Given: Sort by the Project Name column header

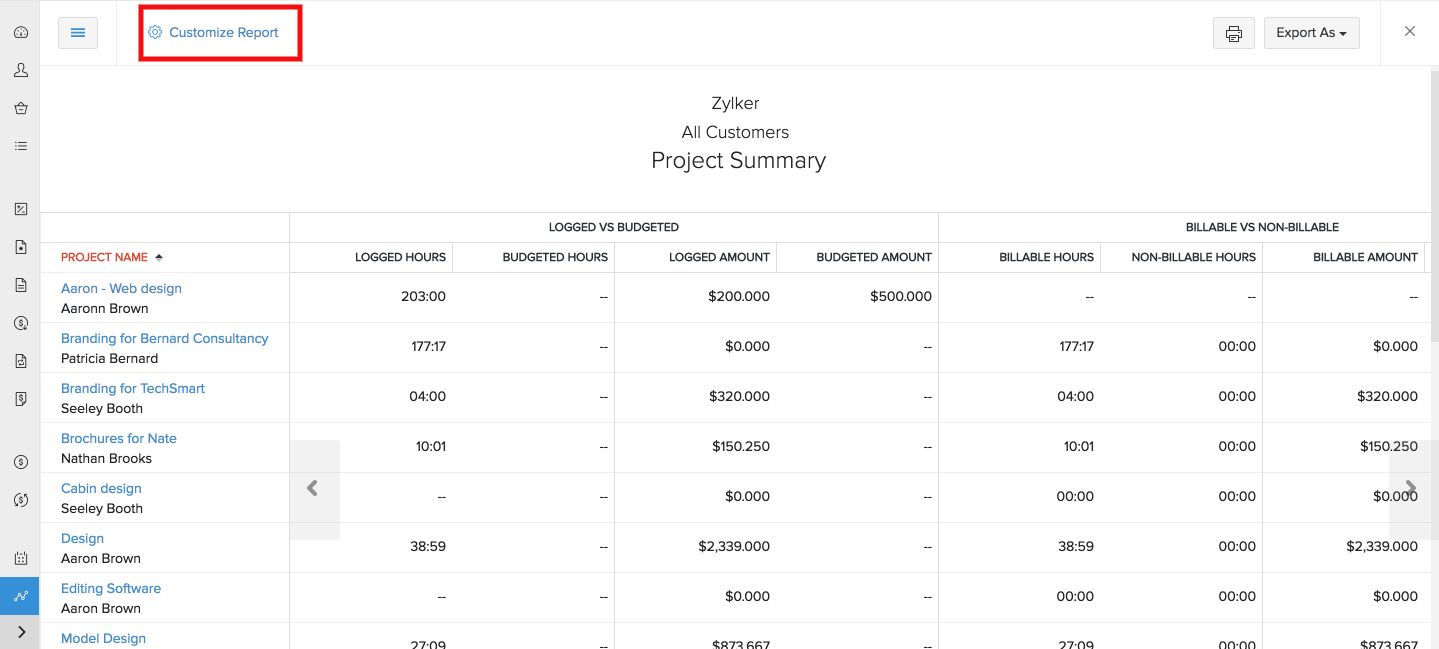Looking at the screenshot, I should click(104, 257).
